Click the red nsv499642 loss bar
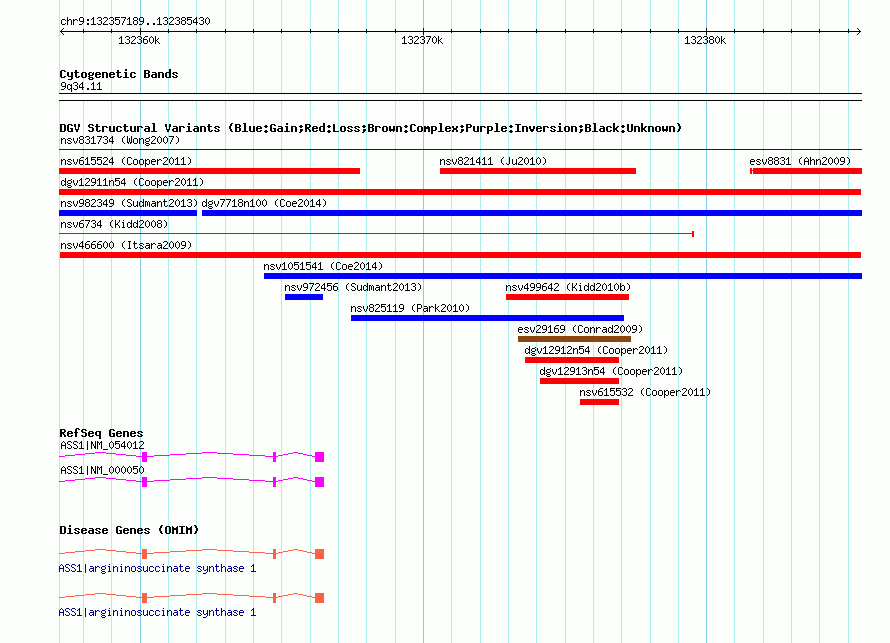 click(x=567, y=297)
